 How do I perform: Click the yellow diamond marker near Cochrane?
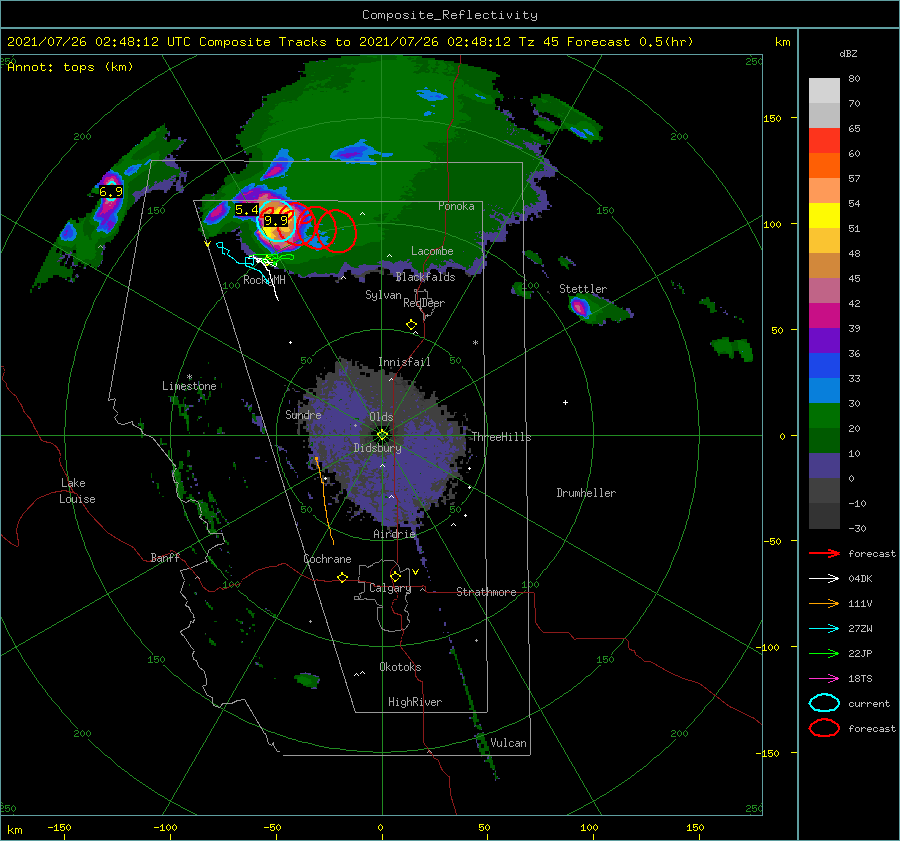tap(343, 577)
